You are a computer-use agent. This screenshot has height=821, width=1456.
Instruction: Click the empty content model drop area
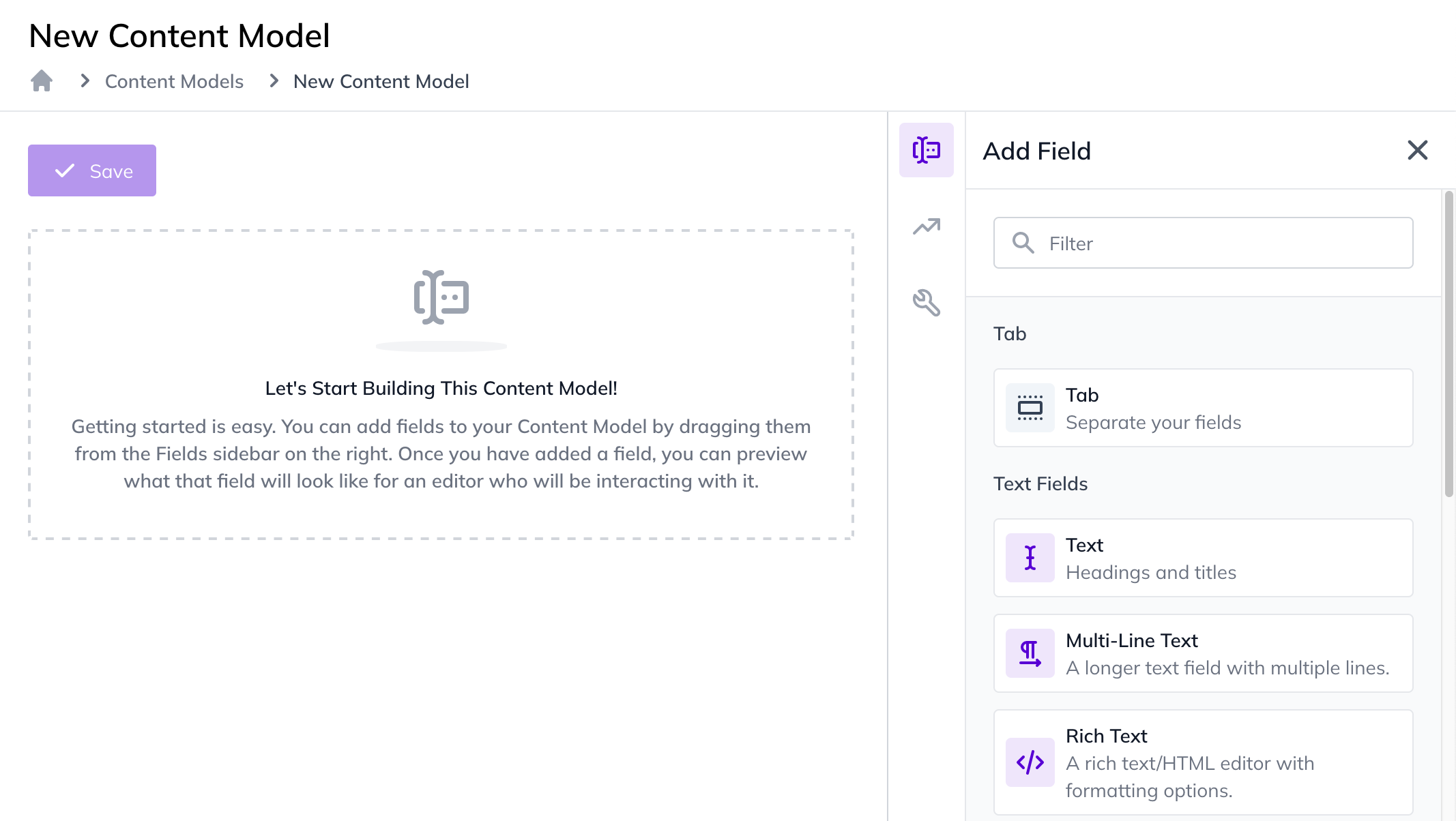click(x=441, y=385)
